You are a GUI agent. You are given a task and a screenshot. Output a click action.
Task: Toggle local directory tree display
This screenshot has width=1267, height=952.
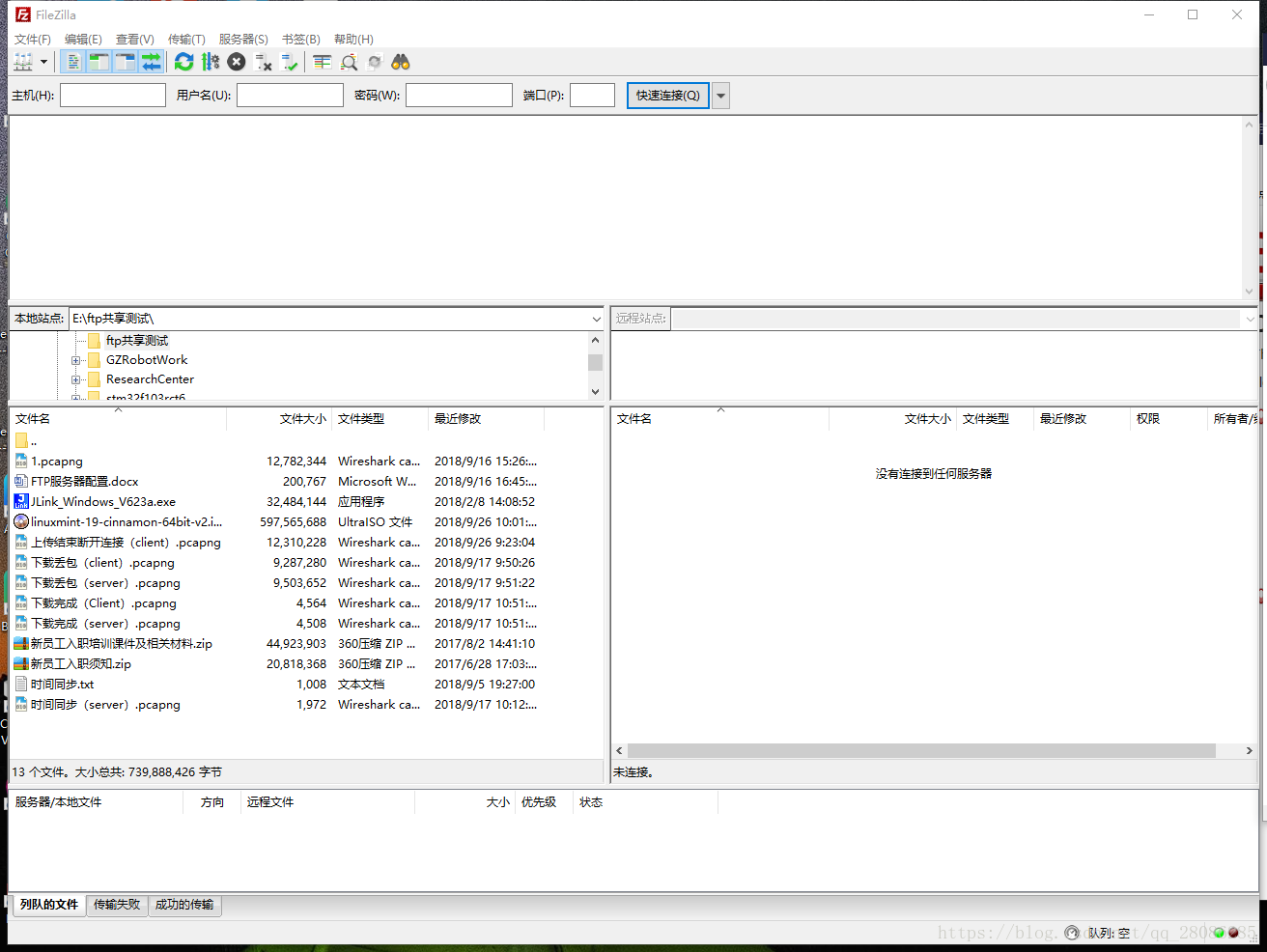click(x=99, y=62)
